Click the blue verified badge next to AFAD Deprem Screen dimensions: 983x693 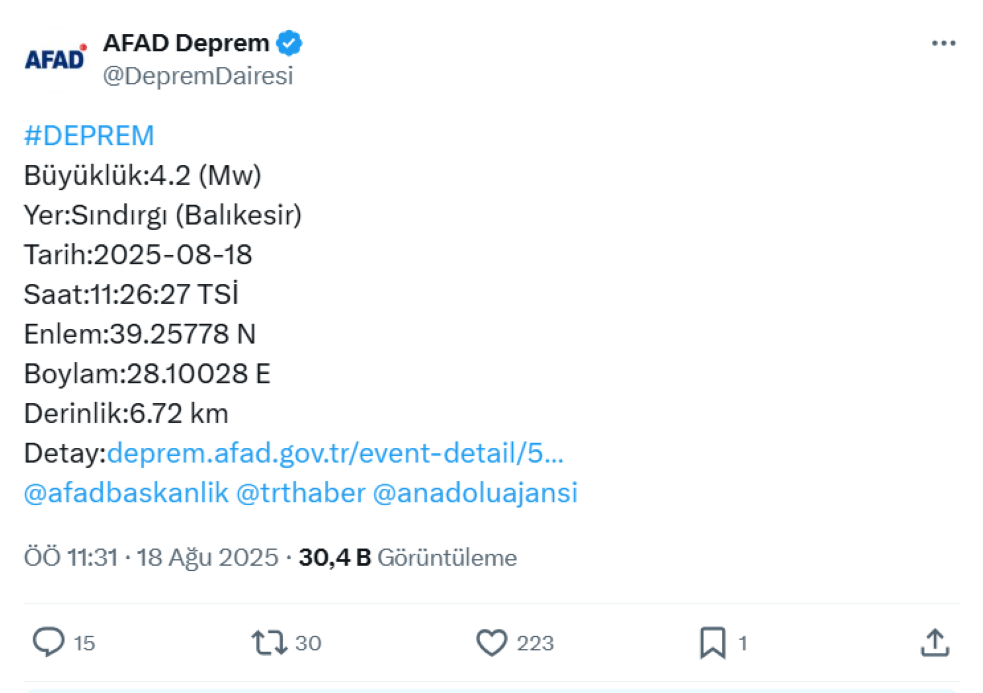click(x=290, y=41)
